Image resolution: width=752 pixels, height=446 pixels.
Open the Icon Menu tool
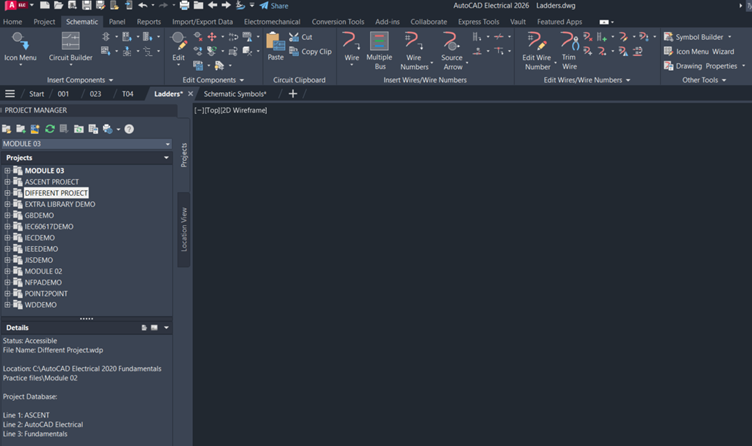point(20,47)
